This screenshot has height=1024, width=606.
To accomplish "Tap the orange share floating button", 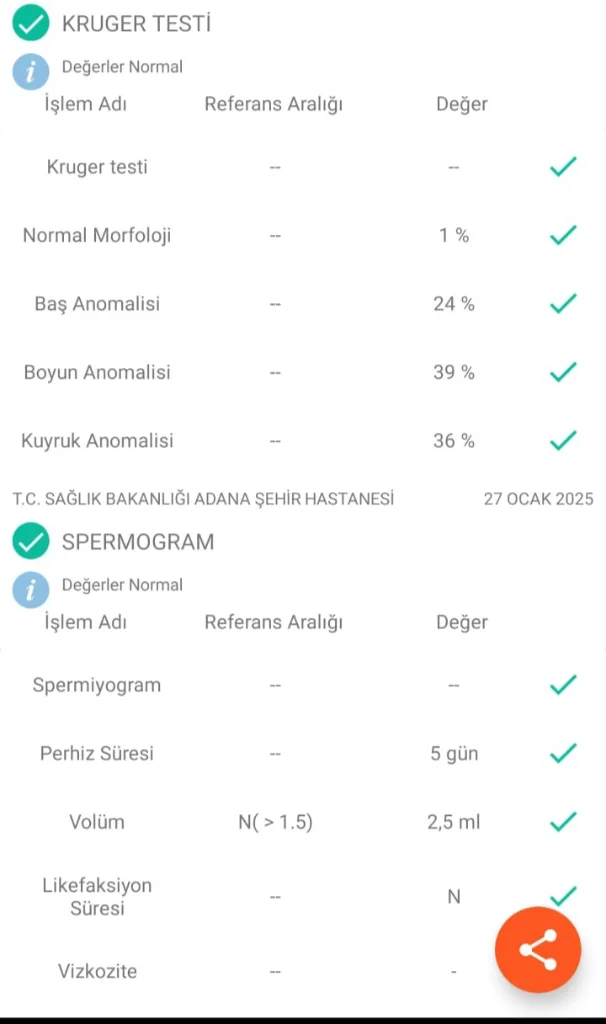I will coord(538,950).
